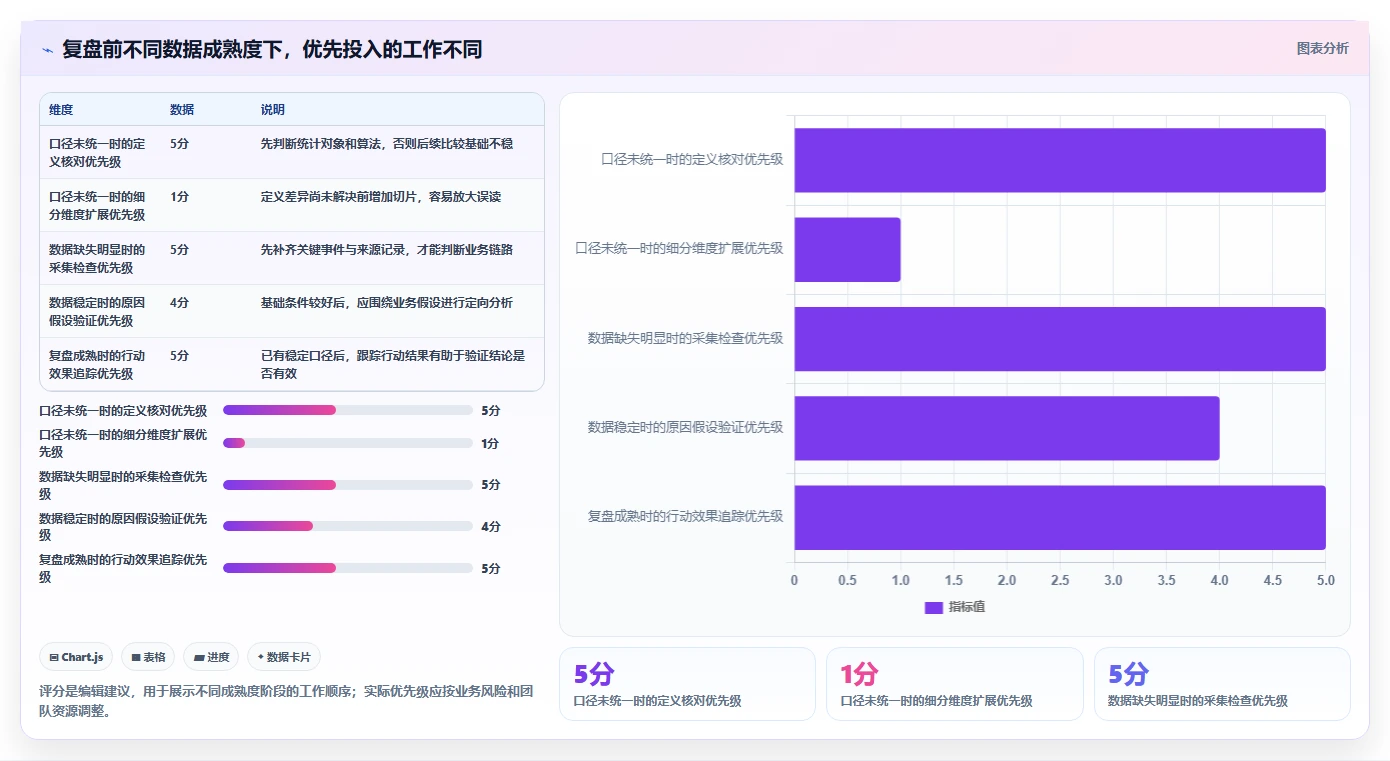Select the 数据卡片 tag

click(284, 657)
